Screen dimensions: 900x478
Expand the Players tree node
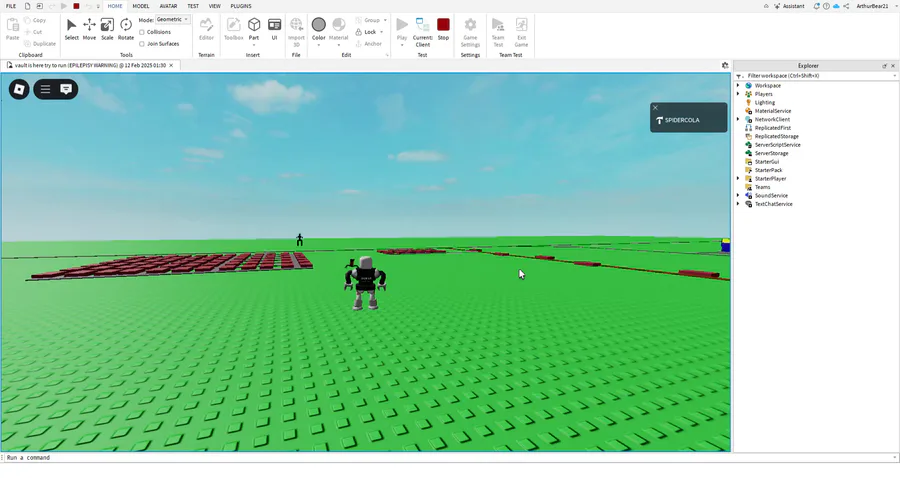coord(738,94)
